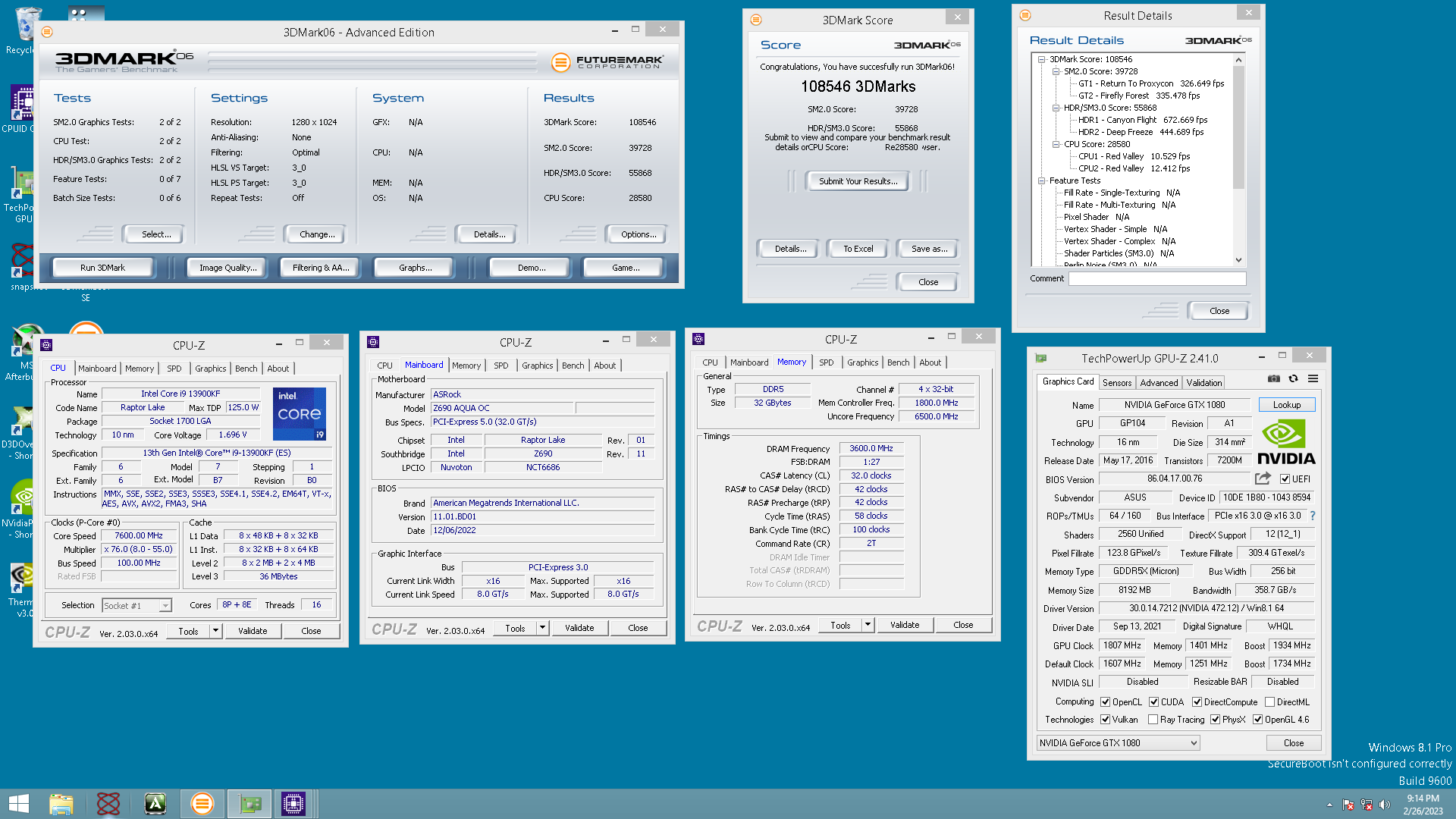Image resolution: width=1456 pixels, height=819 pixels.
Task: Switch to the Advanced tab in GPU-Z
Action: click(1159, 383)
